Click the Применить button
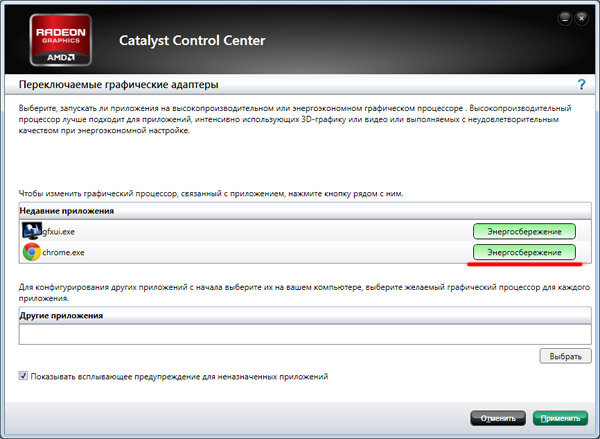This screenshot has width=600, height=439. point(560,418)
